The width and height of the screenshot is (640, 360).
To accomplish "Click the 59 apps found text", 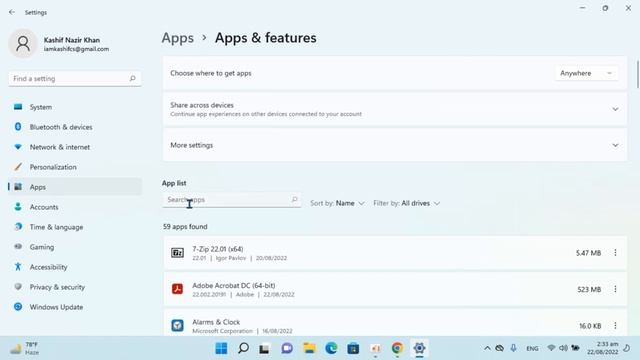I will tap(185, 227).
